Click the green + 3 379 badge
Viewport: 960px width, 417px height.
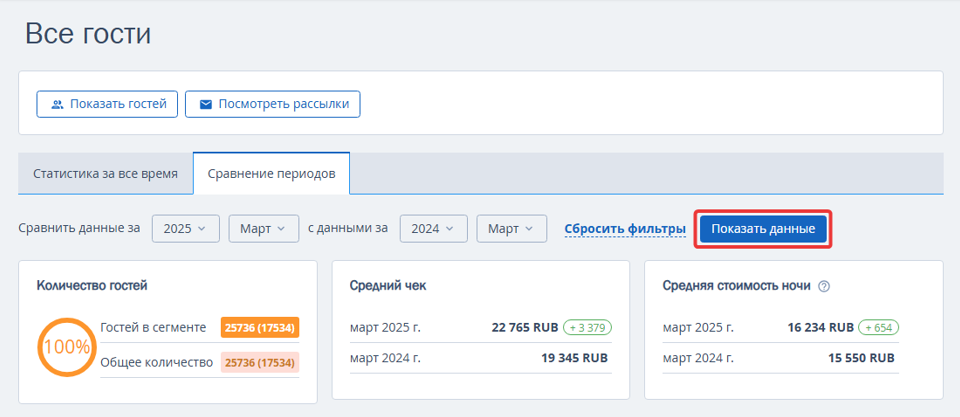tap(588, 328)
